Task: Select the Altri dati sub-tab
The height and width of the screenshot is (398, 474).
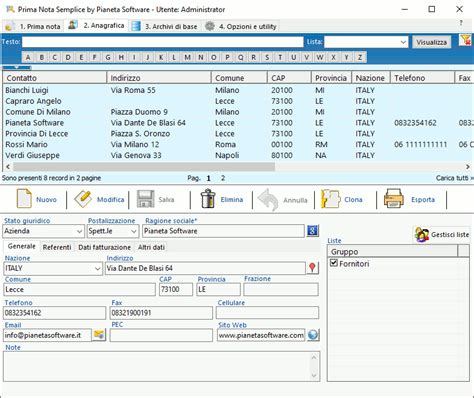Action: pyautogui.click(x=151, y=247)
